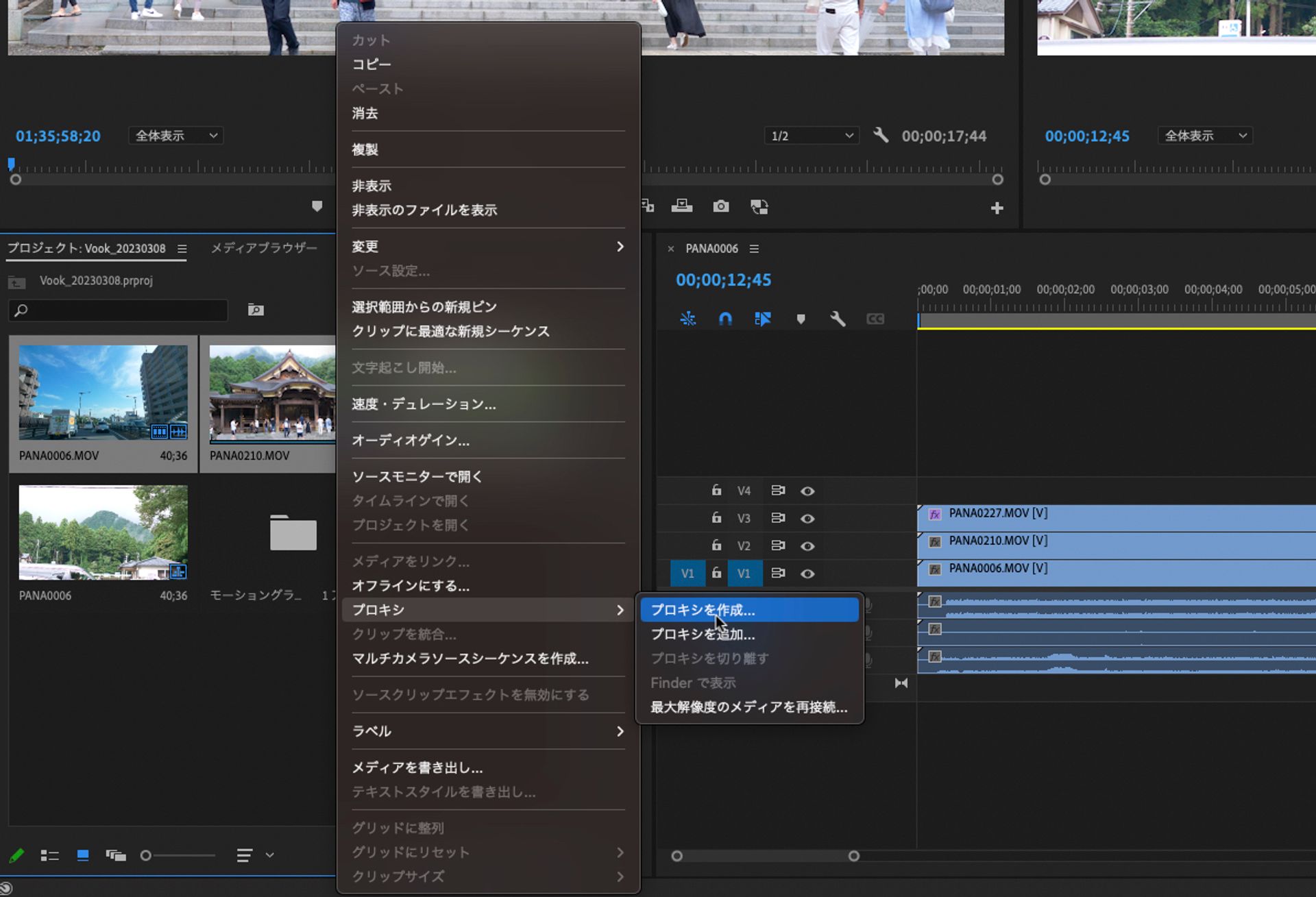Add a marker using the timeline marker icon
The image size is (1316, 897).
(801, 319)
